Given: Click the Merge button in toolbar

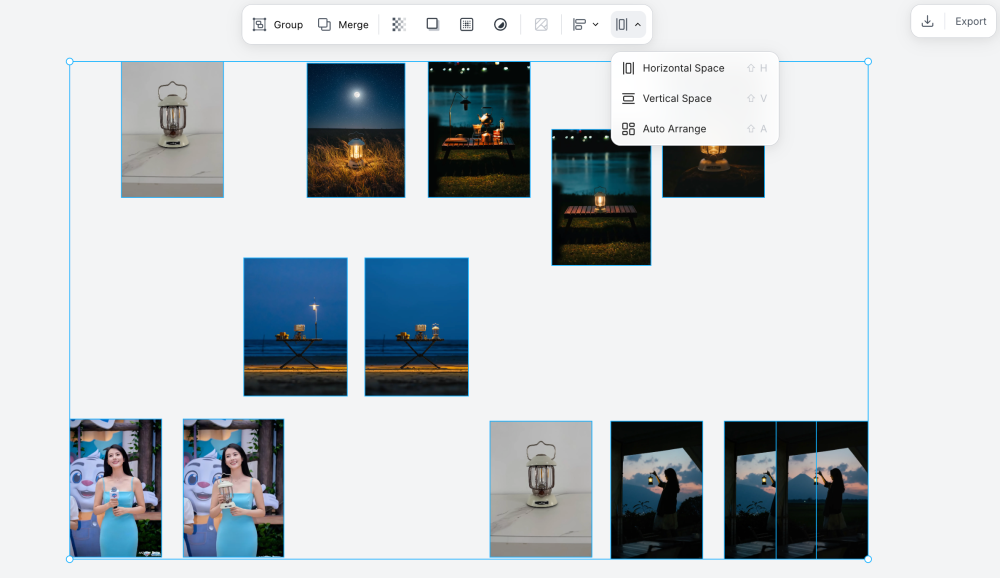Looking at the screenshot, I should (x=343, y=24).
